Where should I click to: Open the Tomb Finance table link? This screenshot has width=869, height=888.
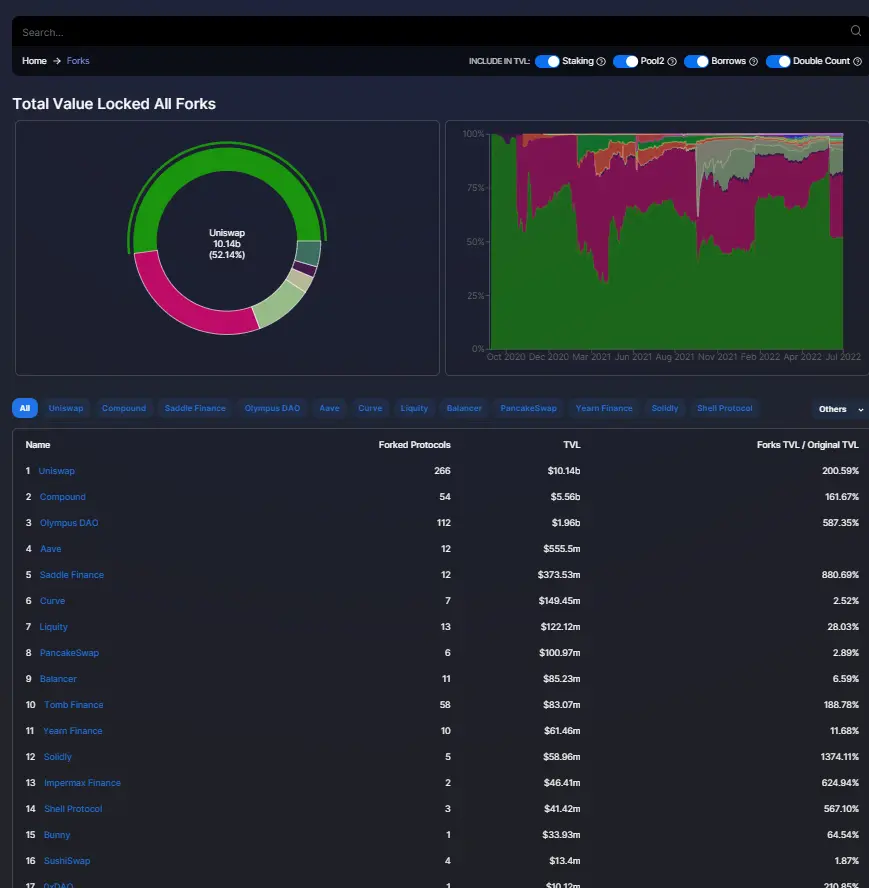74,705
